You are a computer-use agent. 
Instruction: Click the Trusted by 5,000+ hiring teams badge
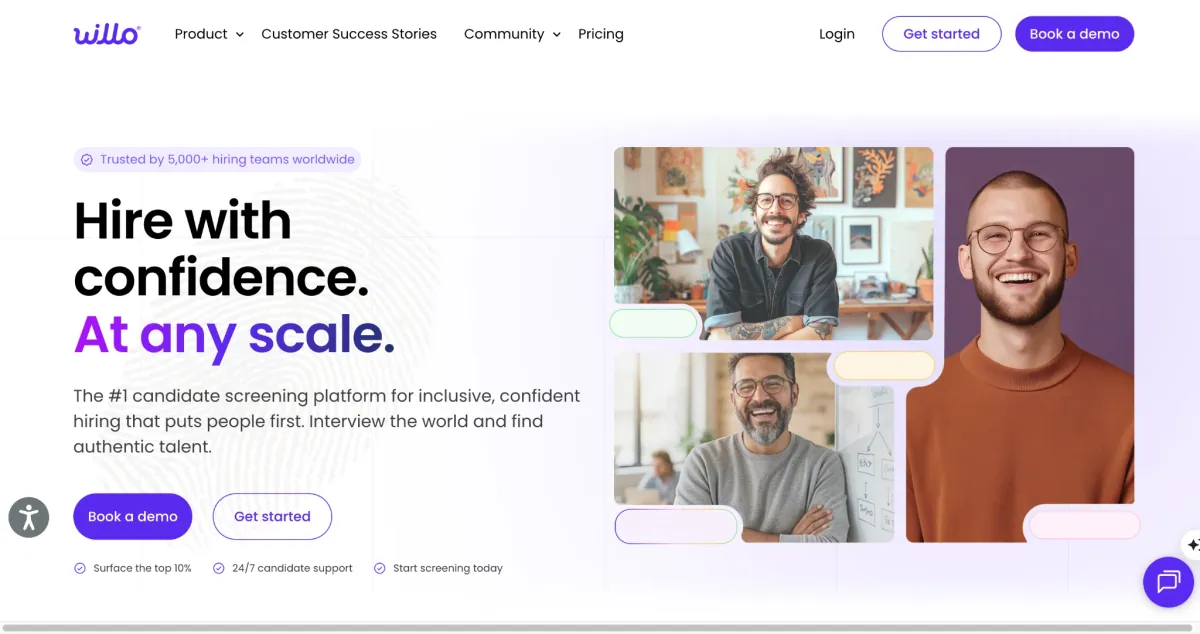217,160
